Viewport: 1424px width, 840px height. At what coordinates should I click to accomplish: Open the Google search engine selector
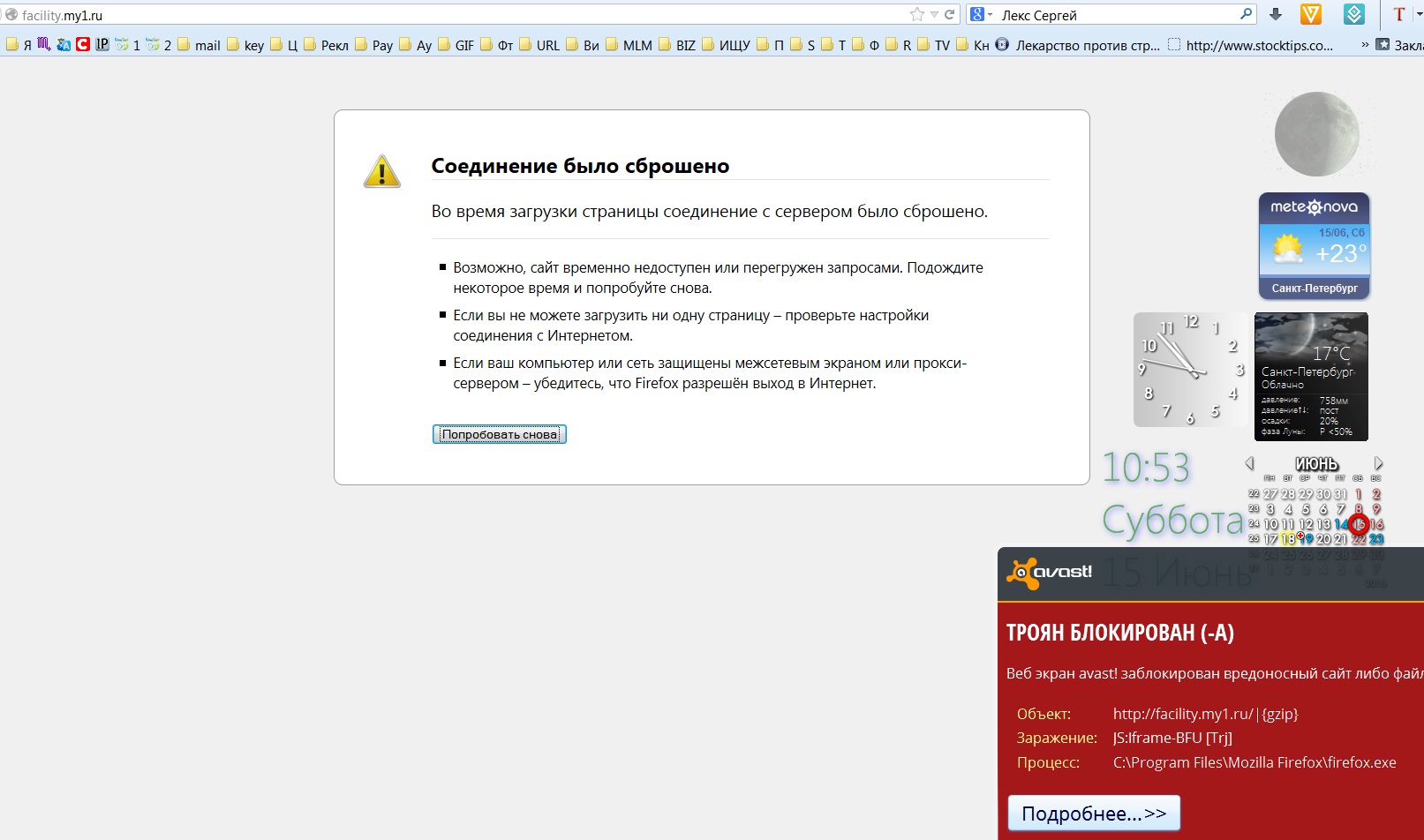tap(981, 14)
